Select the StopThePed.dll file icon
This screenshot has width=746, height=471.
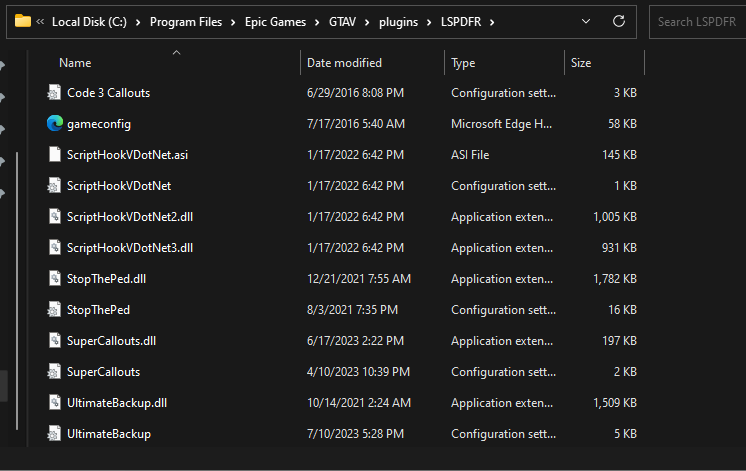pyautogui.click(x=55, y=279)
